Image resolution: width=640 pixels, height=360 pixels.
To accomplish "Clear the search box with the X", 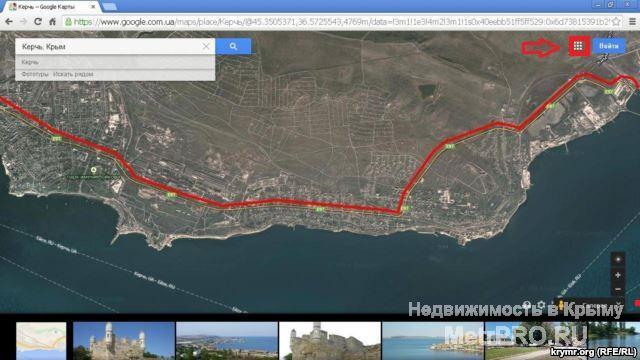I will [x=206, y=47].
